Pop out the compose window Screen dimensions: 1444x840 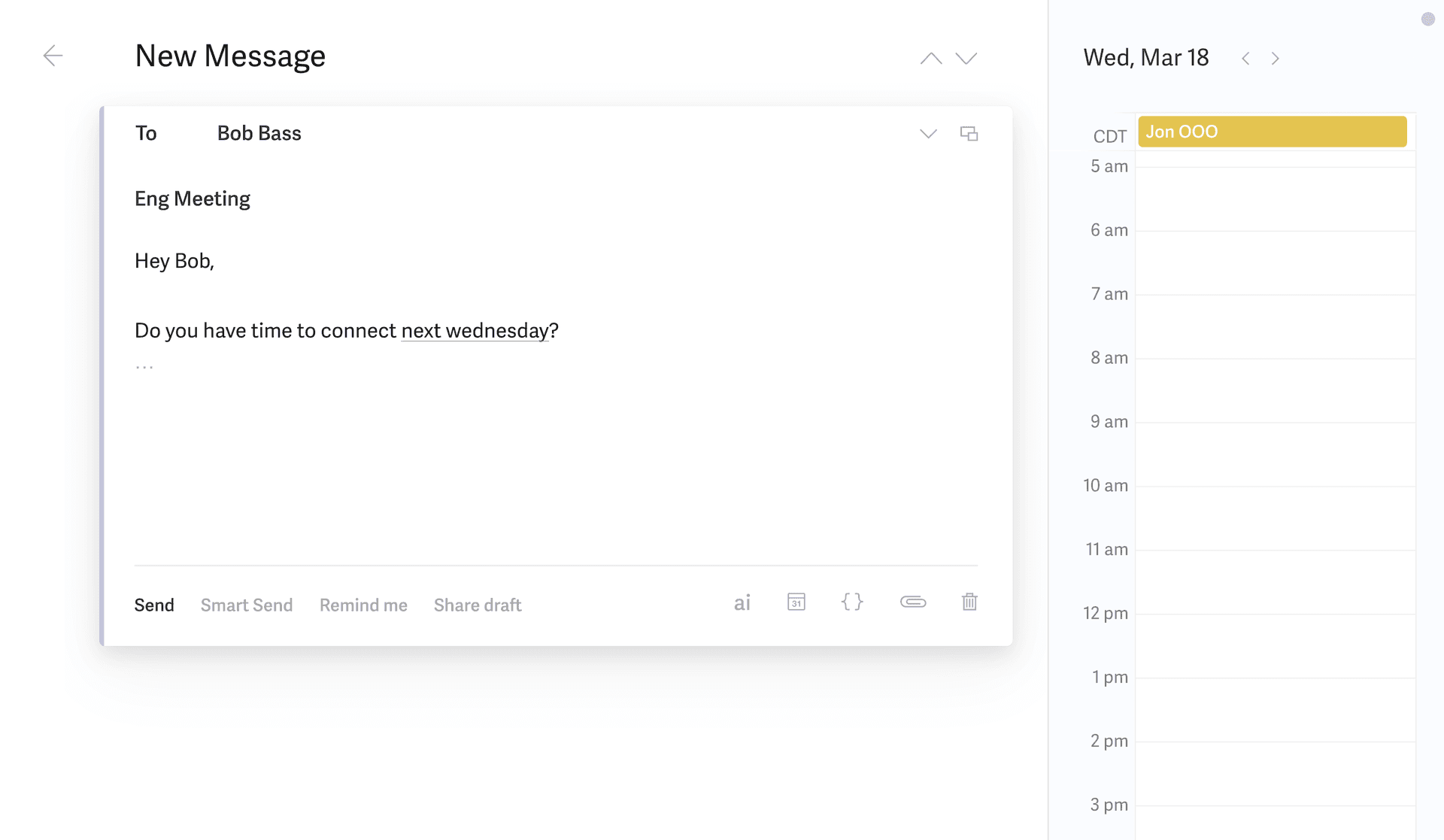coord(969,134)
